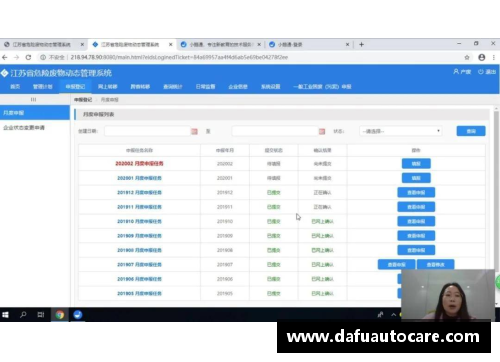This screenshot has width=500, height=362.
Task: Click the blue round app in taskbar
Action: [78, 314]
